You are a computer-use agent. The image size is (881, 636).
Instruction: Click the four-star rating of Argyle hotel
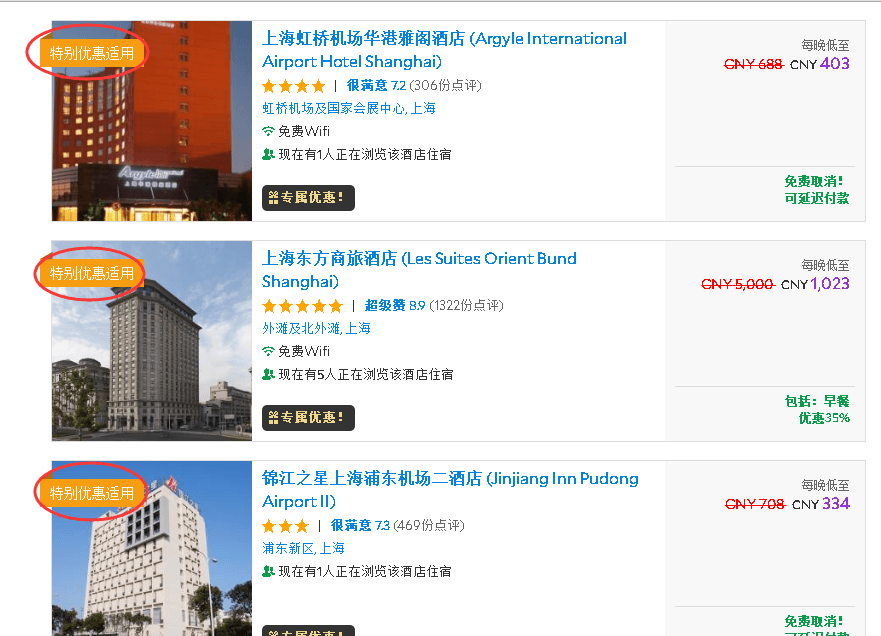pos(293,86)
